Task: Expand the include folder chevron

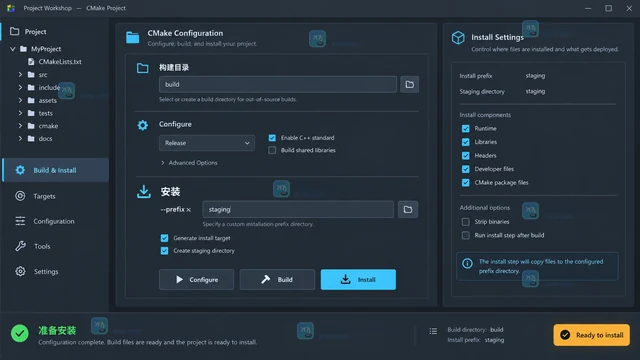Action: point(20,87)
